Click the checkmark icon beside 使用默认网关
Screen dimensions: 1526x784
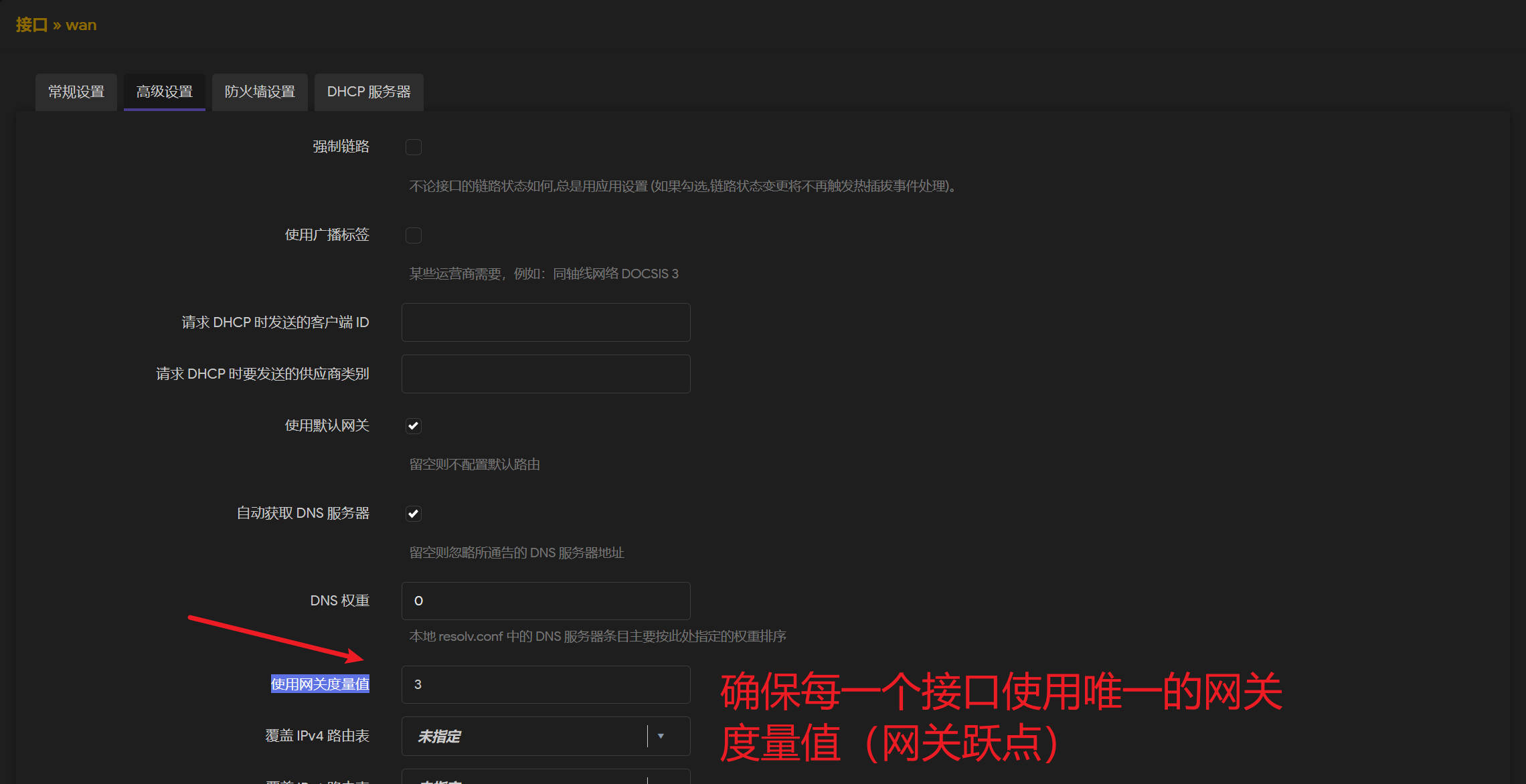point(413,425)
